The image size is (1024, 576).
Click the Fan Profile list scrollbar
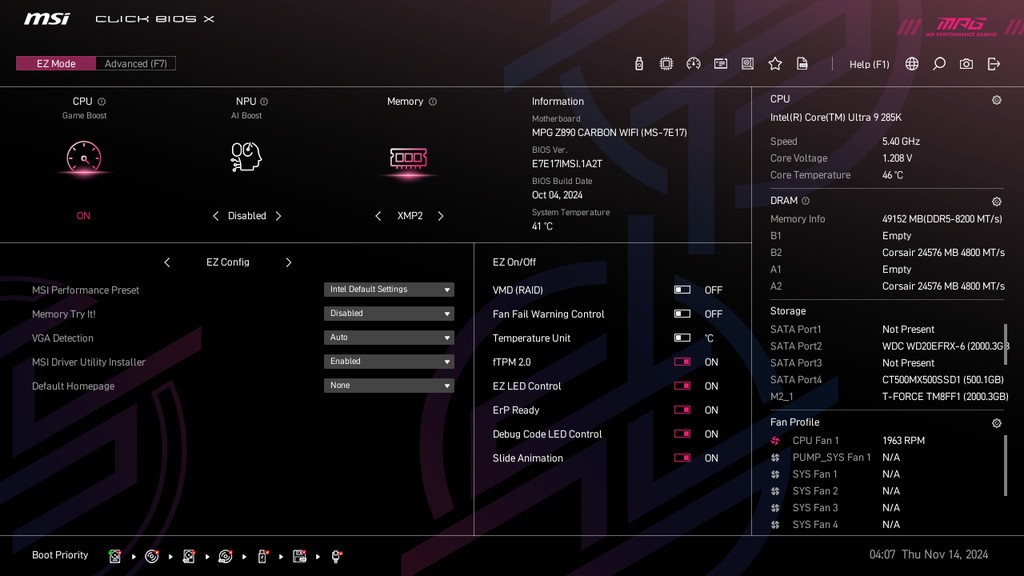coord(1006,466)
